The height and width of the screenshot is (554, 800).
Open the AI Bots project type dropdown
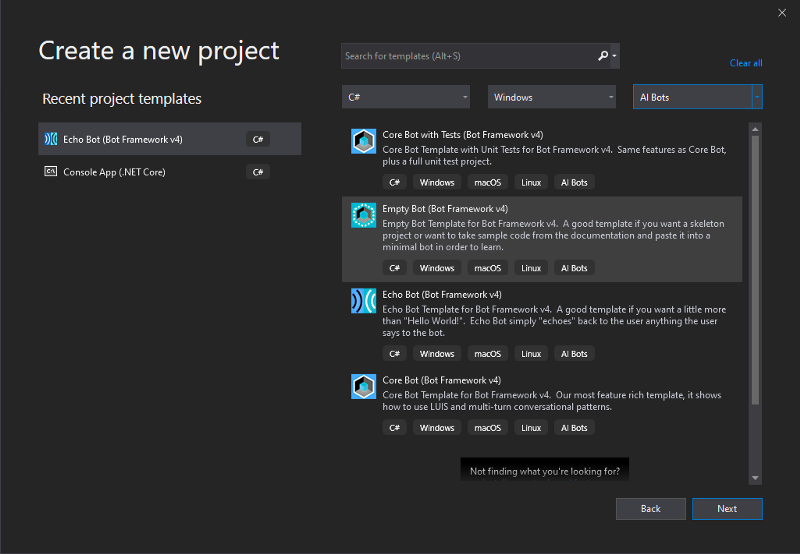(x=697, y=97)
